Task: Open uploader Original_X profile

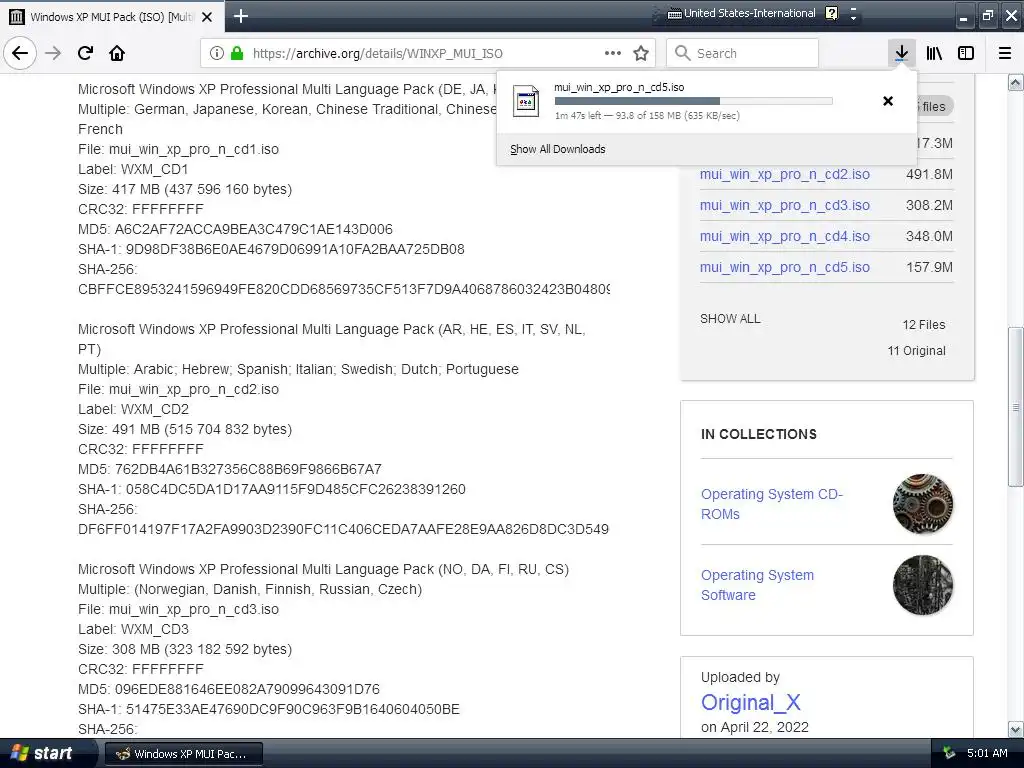Action: [x=750, y=703]
